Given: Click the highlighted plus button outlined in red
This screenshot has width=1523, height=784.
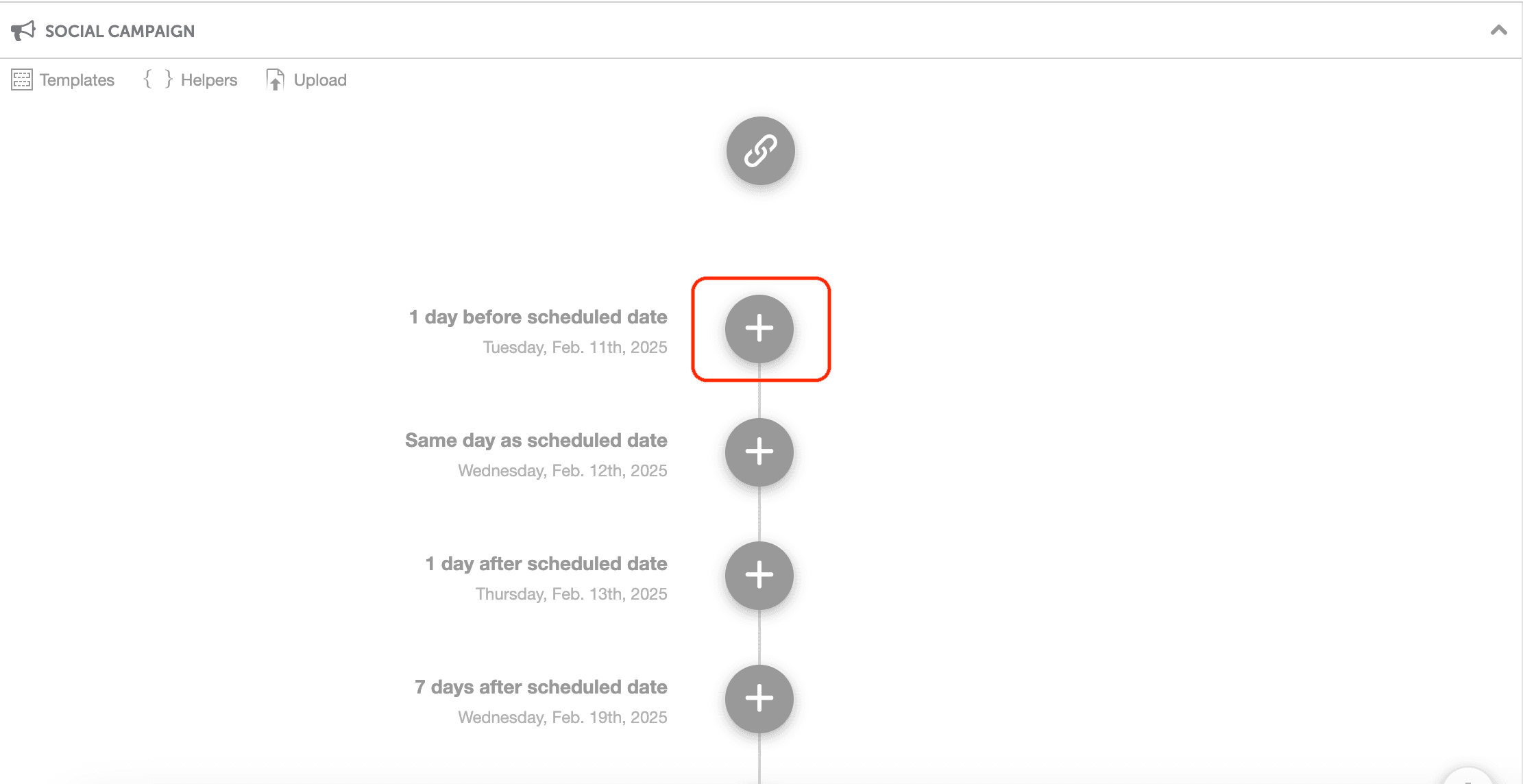Looking at the screenshot, I should point(759,330).
